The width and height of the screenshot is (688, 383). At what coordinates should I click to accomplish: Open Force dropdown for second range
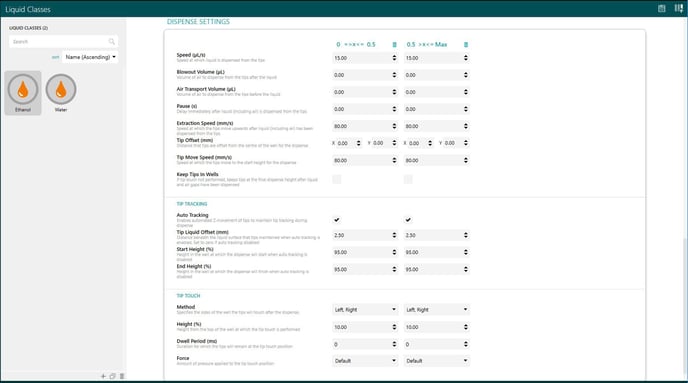[437, 361]
